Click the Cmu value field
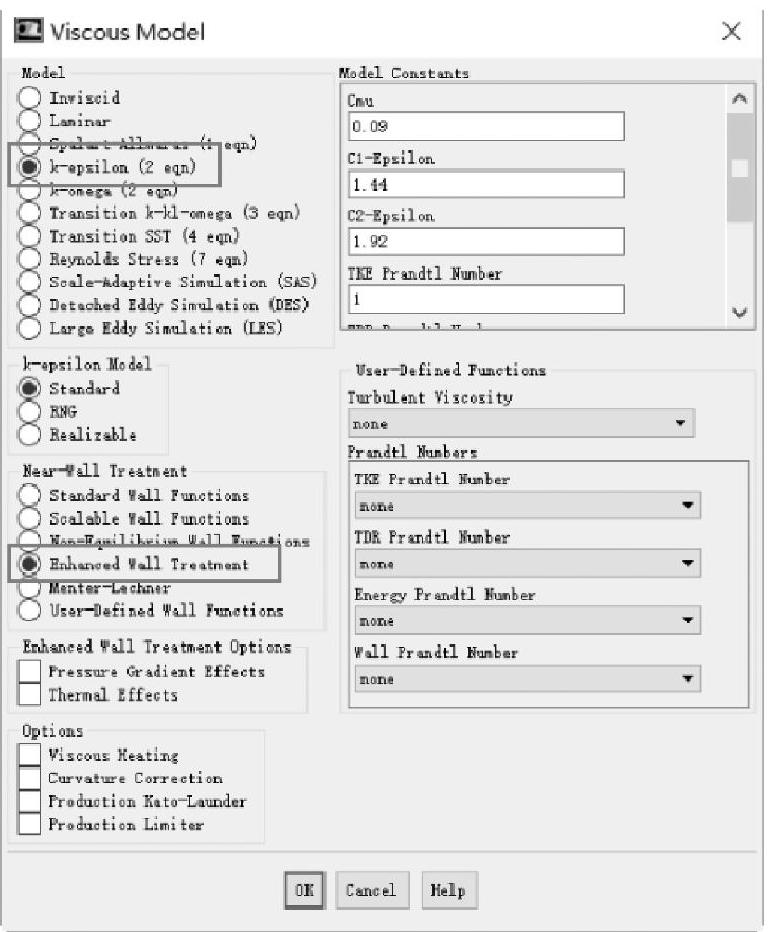 pos(486,126)
